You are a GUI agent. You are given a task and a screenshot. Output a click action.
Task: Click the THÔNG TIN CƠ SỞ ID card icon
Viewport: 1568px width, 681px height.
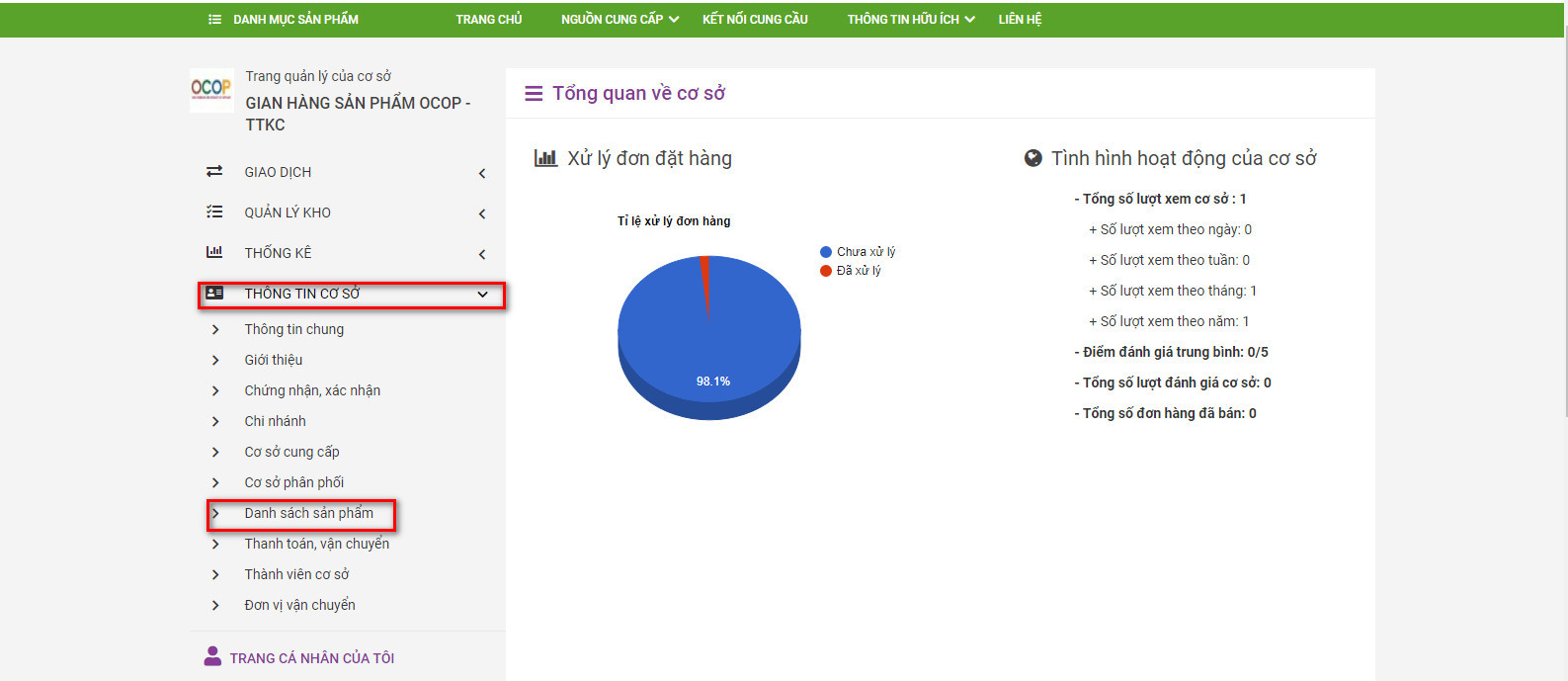coord(214,293)
